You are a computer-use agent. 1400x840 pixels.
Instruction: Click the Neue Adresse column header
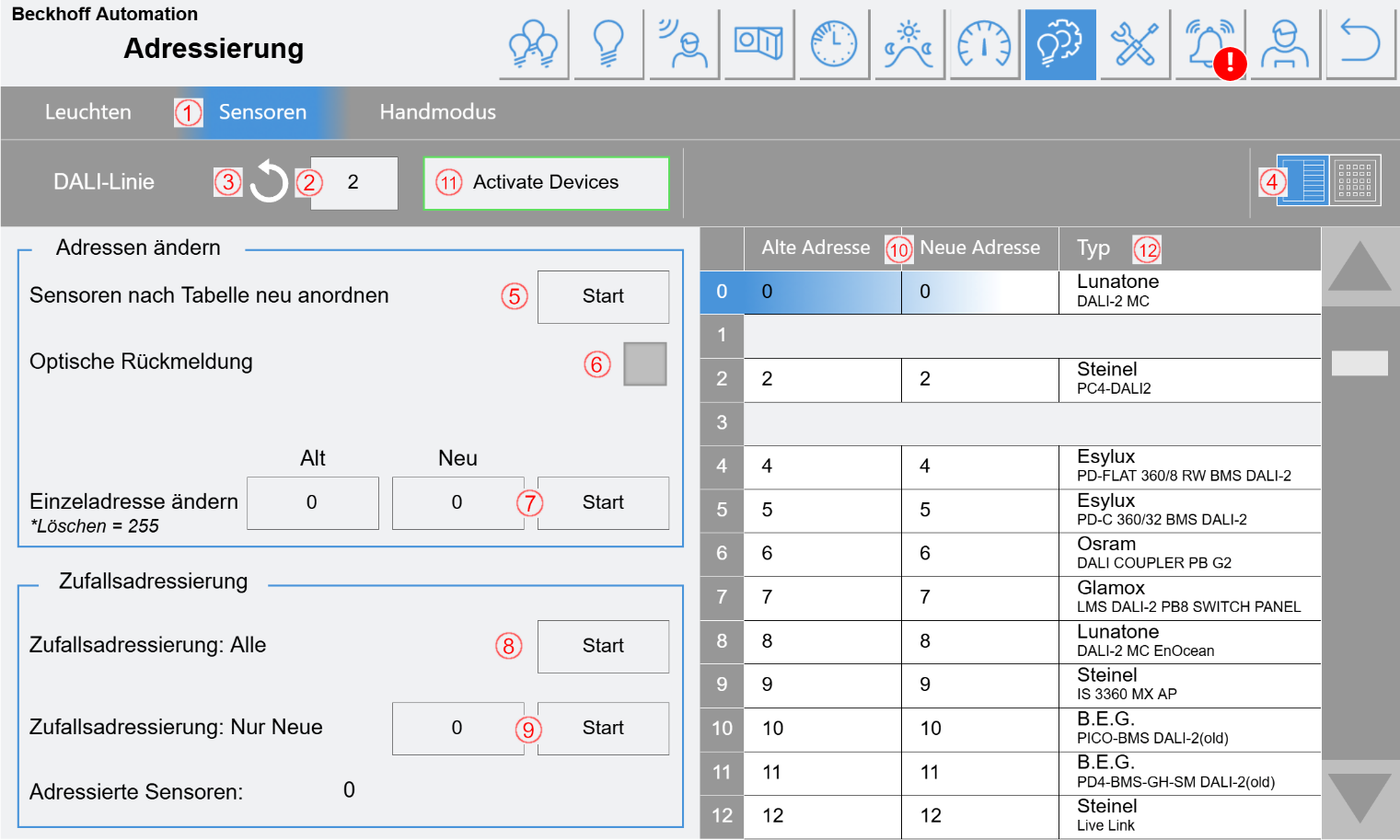980,248
